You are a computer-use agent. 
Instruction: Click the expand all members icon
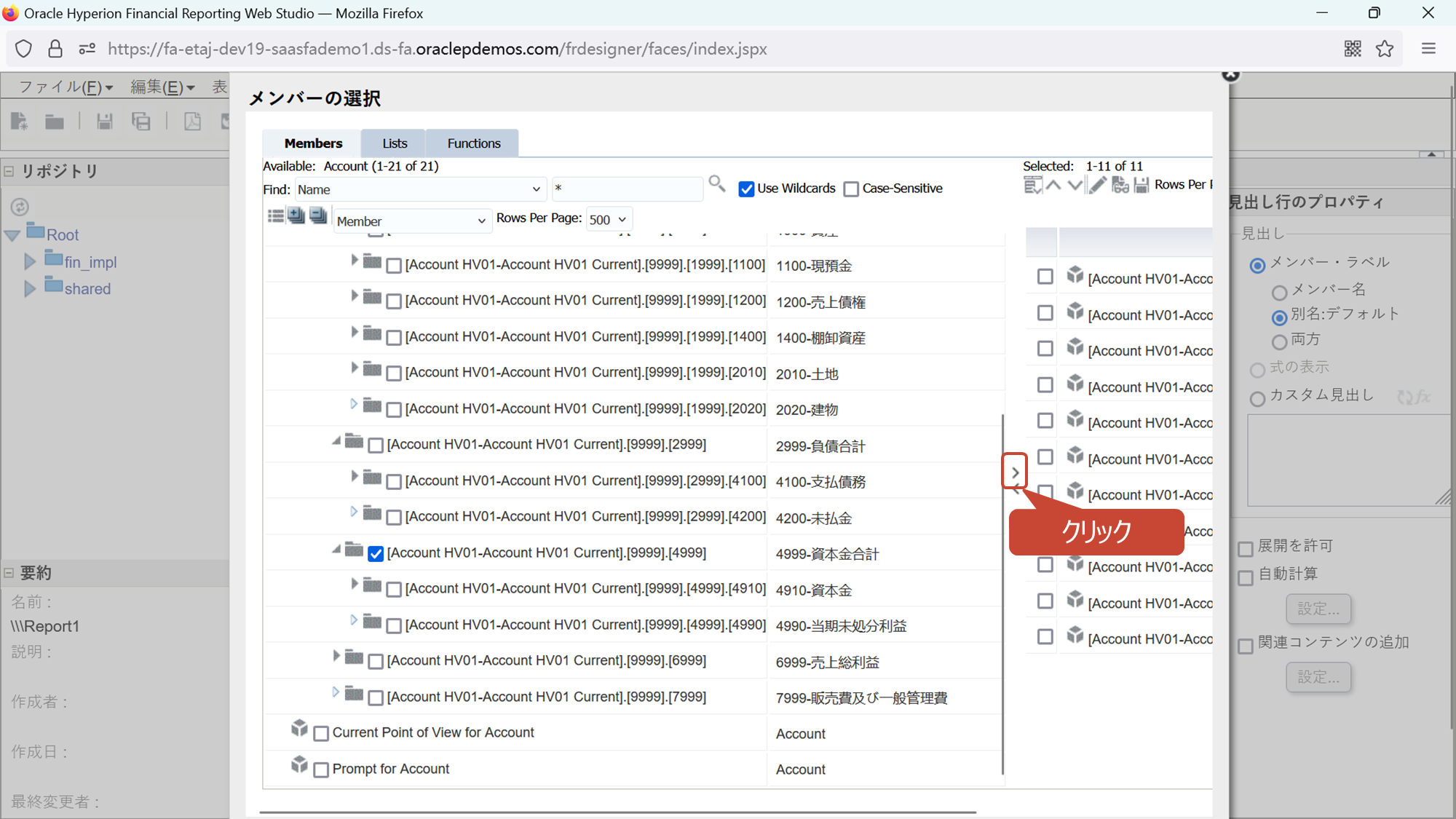(x=296, y=215)
